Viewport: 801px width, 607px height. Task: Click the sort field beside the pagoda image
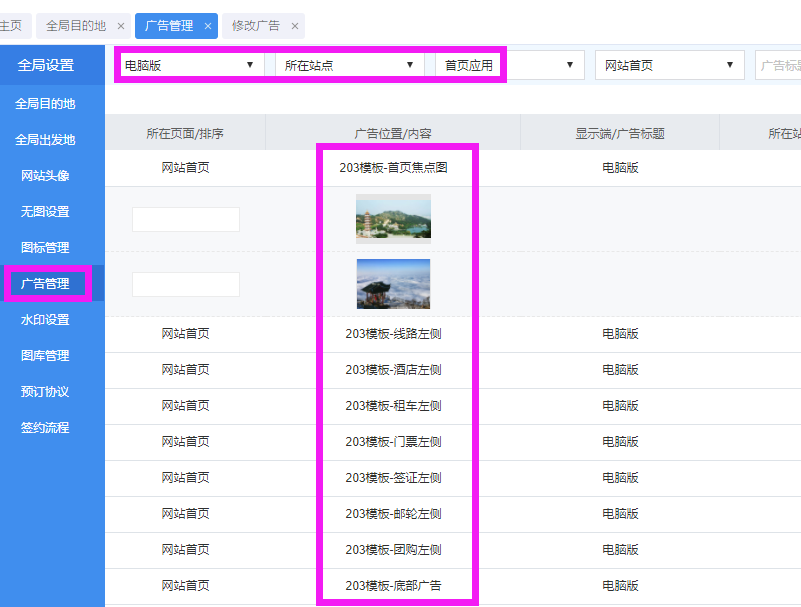click(x=186, y=219)
